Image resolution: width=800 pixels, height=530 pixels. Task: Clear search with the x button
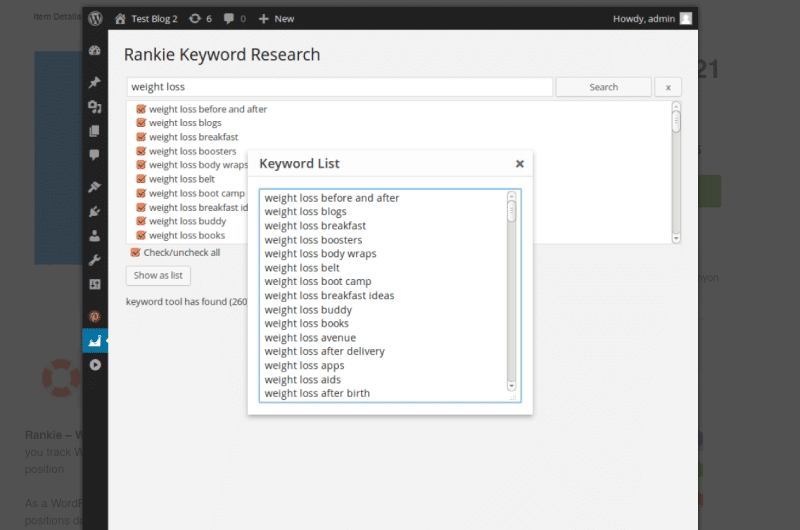pos(668,87)
